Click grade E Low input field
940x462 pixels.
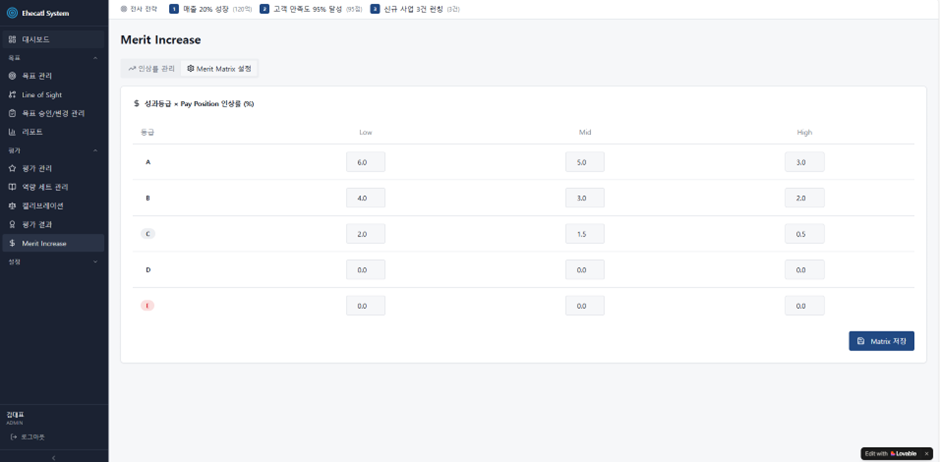(366, 306)
